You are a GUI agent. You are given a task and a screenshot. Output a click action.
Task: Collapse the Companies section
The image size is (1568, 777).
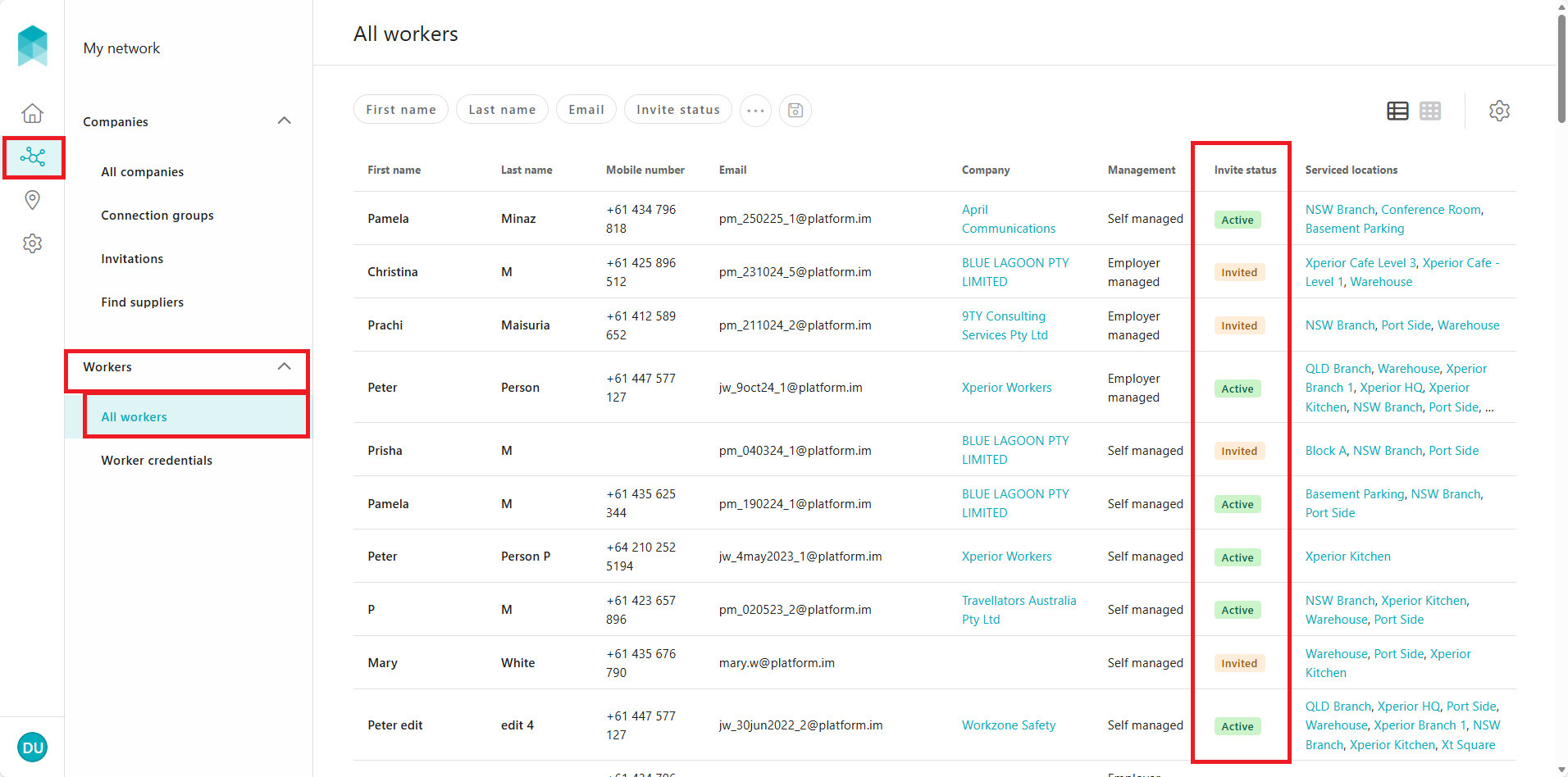(285, 121)
